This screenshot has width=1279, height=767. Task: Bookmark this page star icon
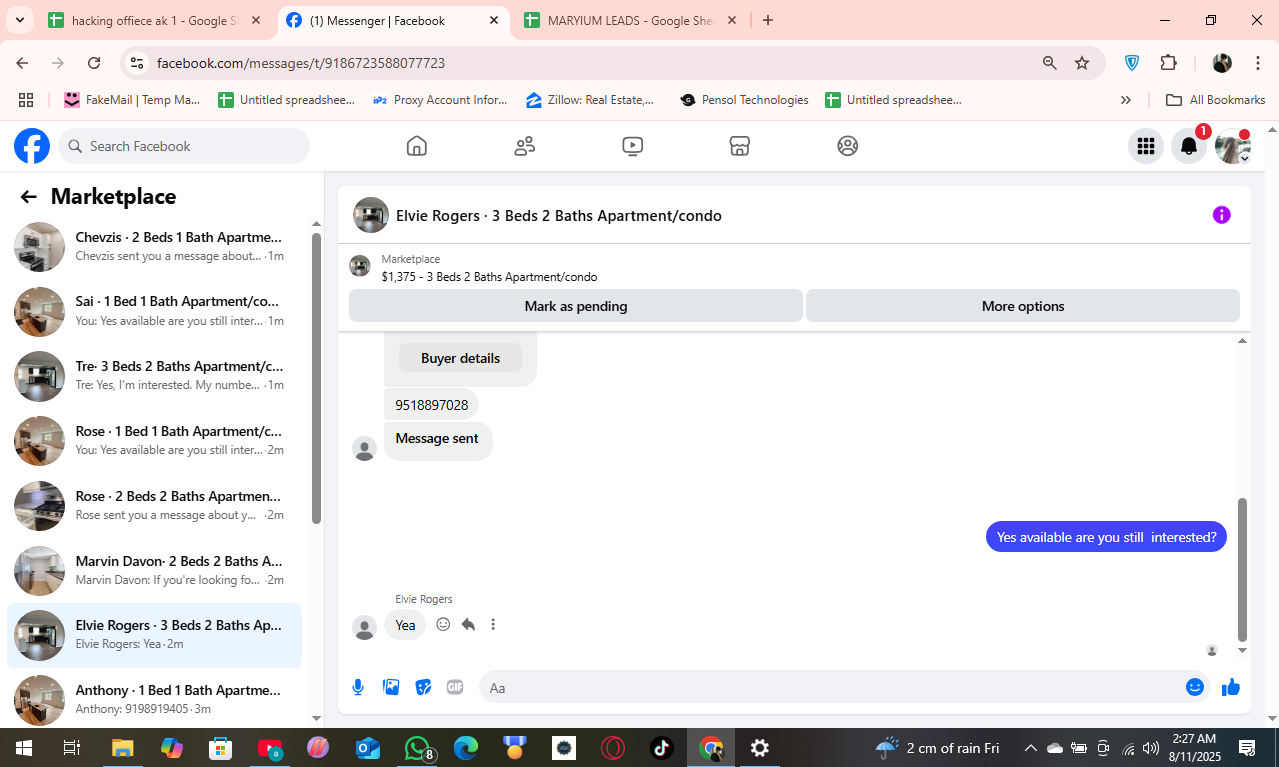pyautogui.click(x=1082, y=63)
